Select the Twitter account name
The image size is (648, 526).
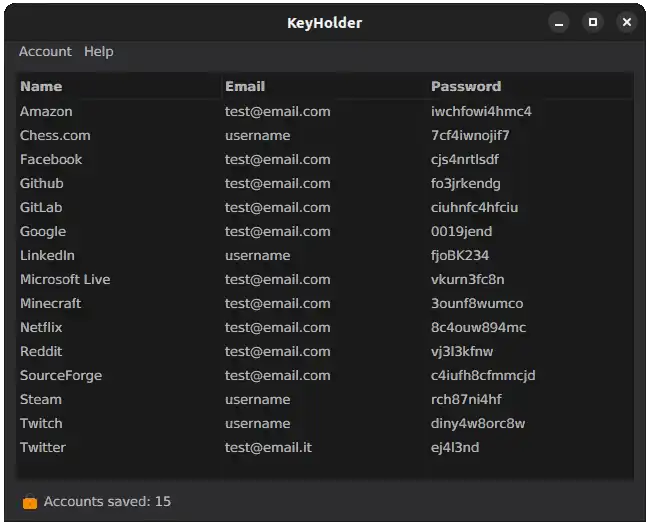pos(43,447)
